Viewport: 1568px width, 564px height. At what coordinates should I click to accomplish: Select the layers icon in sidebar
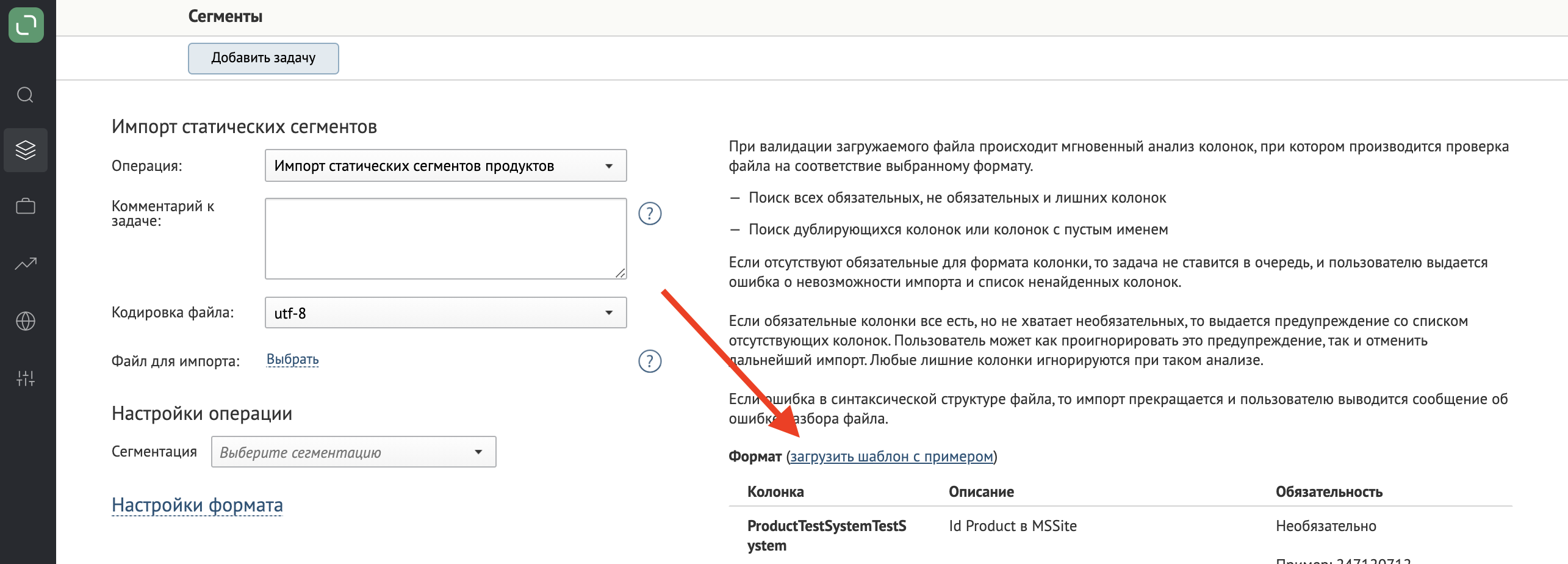[x=26, y=150]
